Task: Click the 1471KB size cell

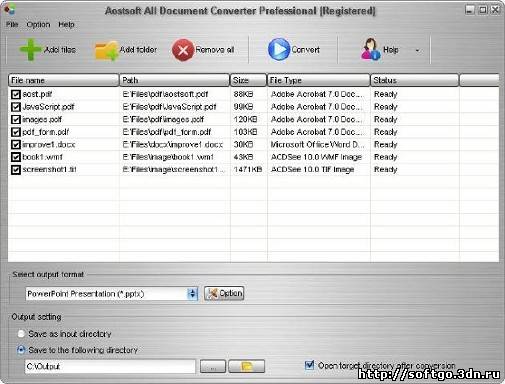Action: click(x=248, y=170)
